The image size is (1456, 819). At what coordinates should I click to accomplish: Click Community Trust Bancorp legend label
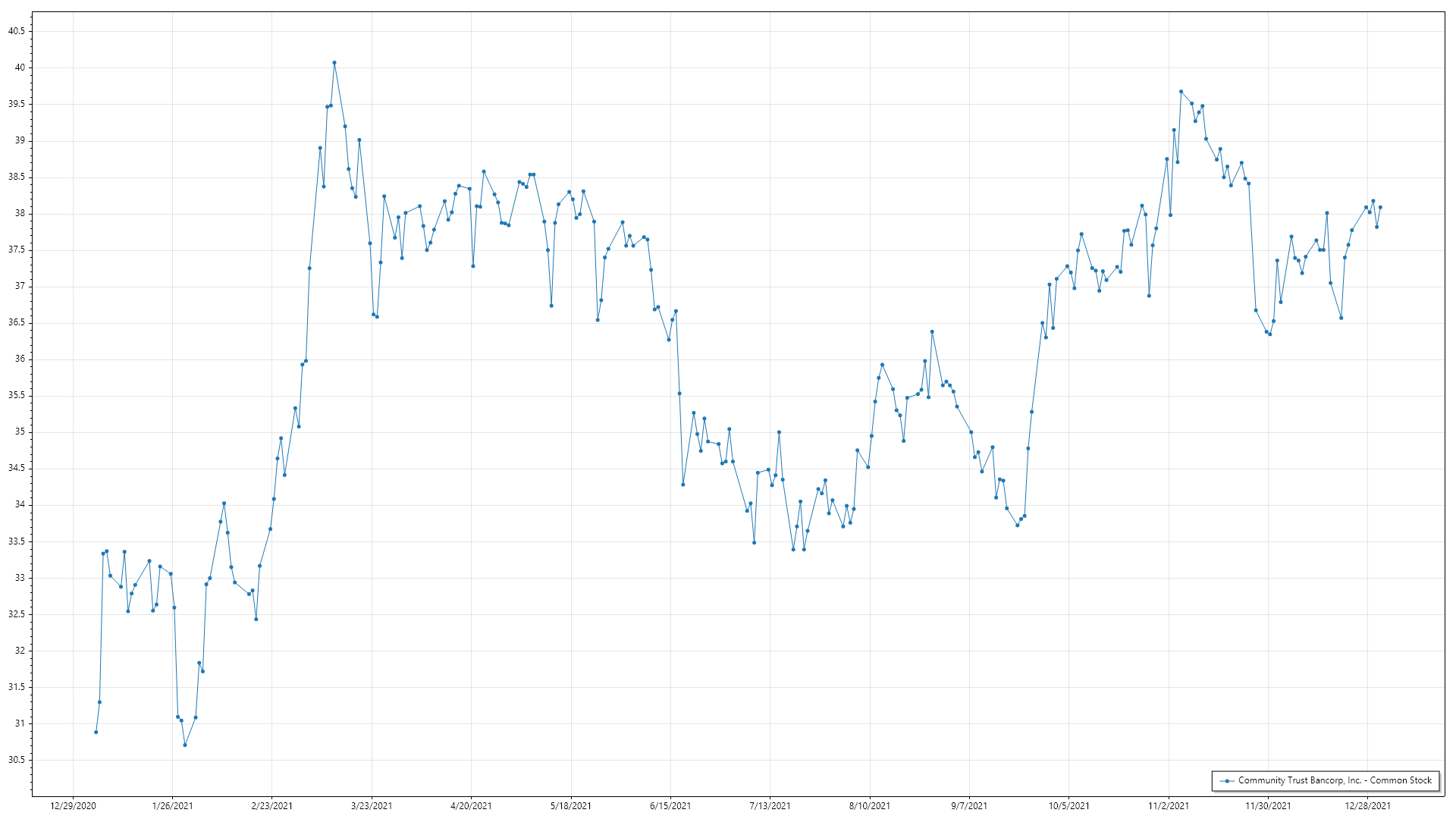tap(1335, 780)
